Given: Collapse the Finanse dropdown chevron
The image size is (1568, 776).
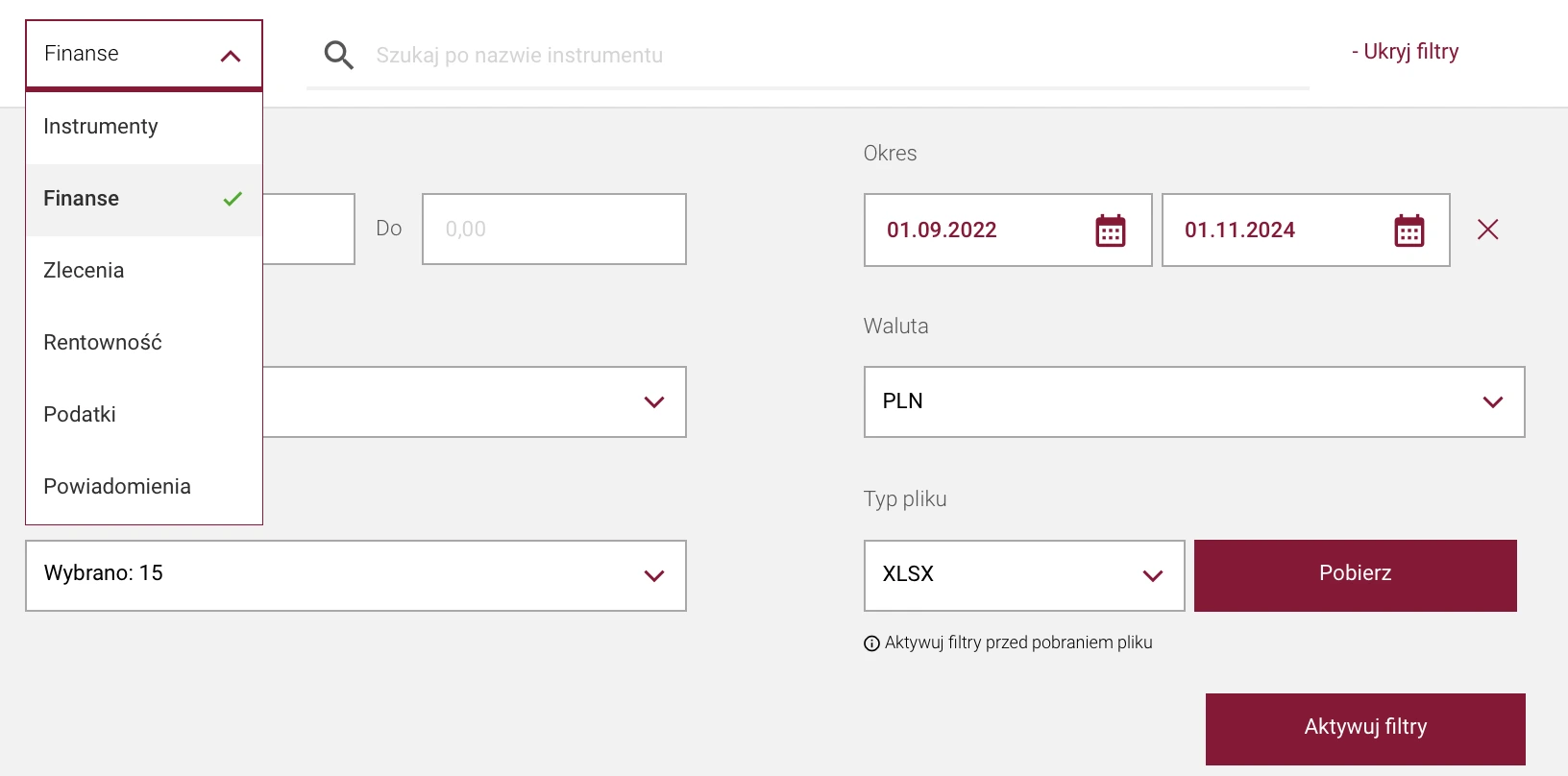Looking at the screenshot, I should pos(231,56).
